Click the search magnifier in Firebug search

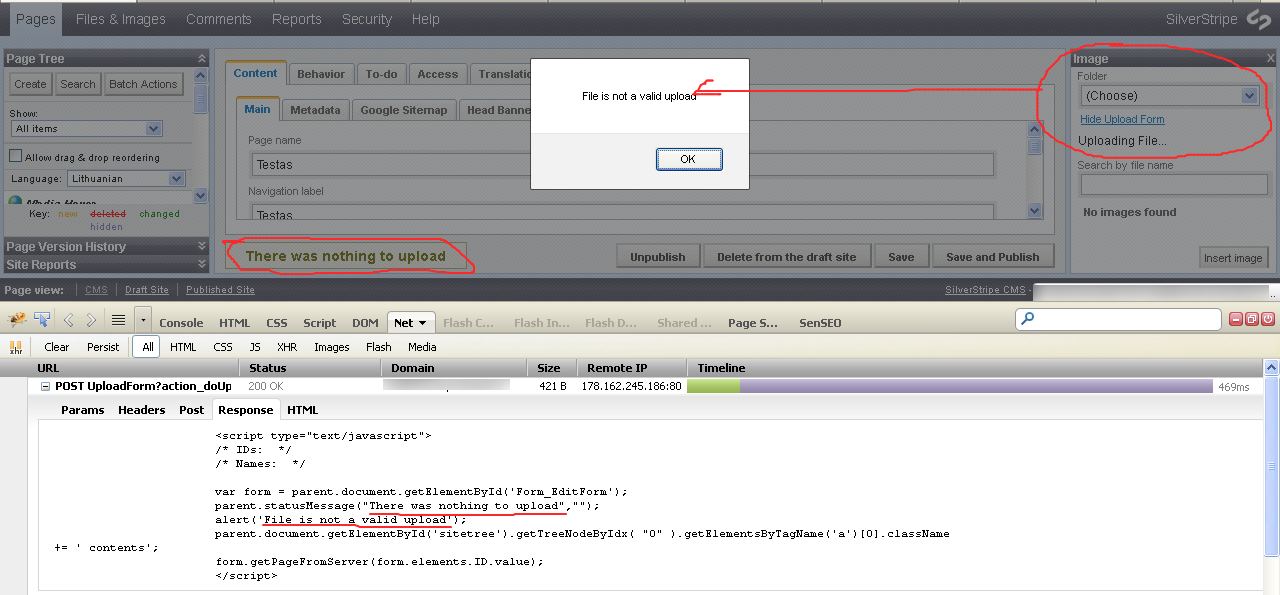[x=1028, y=319]
